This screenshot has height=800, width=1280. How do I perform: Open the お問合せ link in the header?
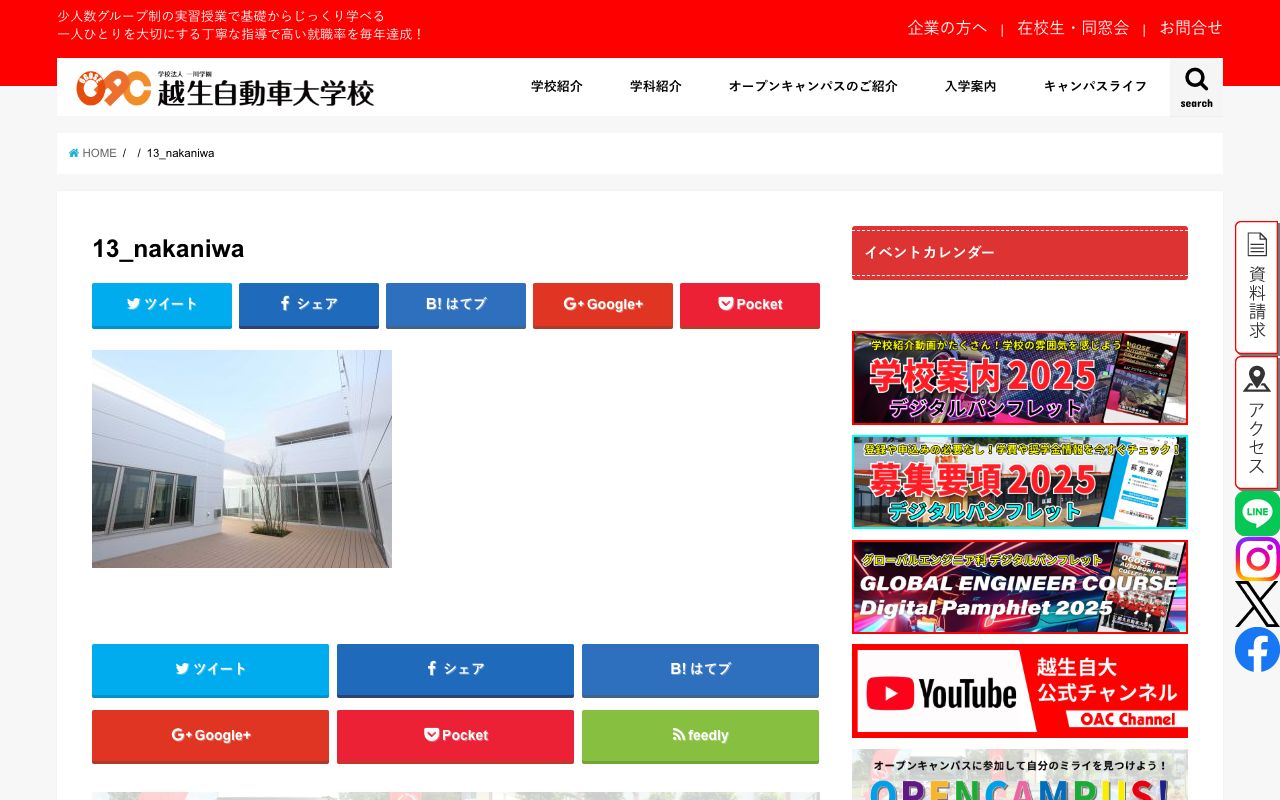point(1191,28)
